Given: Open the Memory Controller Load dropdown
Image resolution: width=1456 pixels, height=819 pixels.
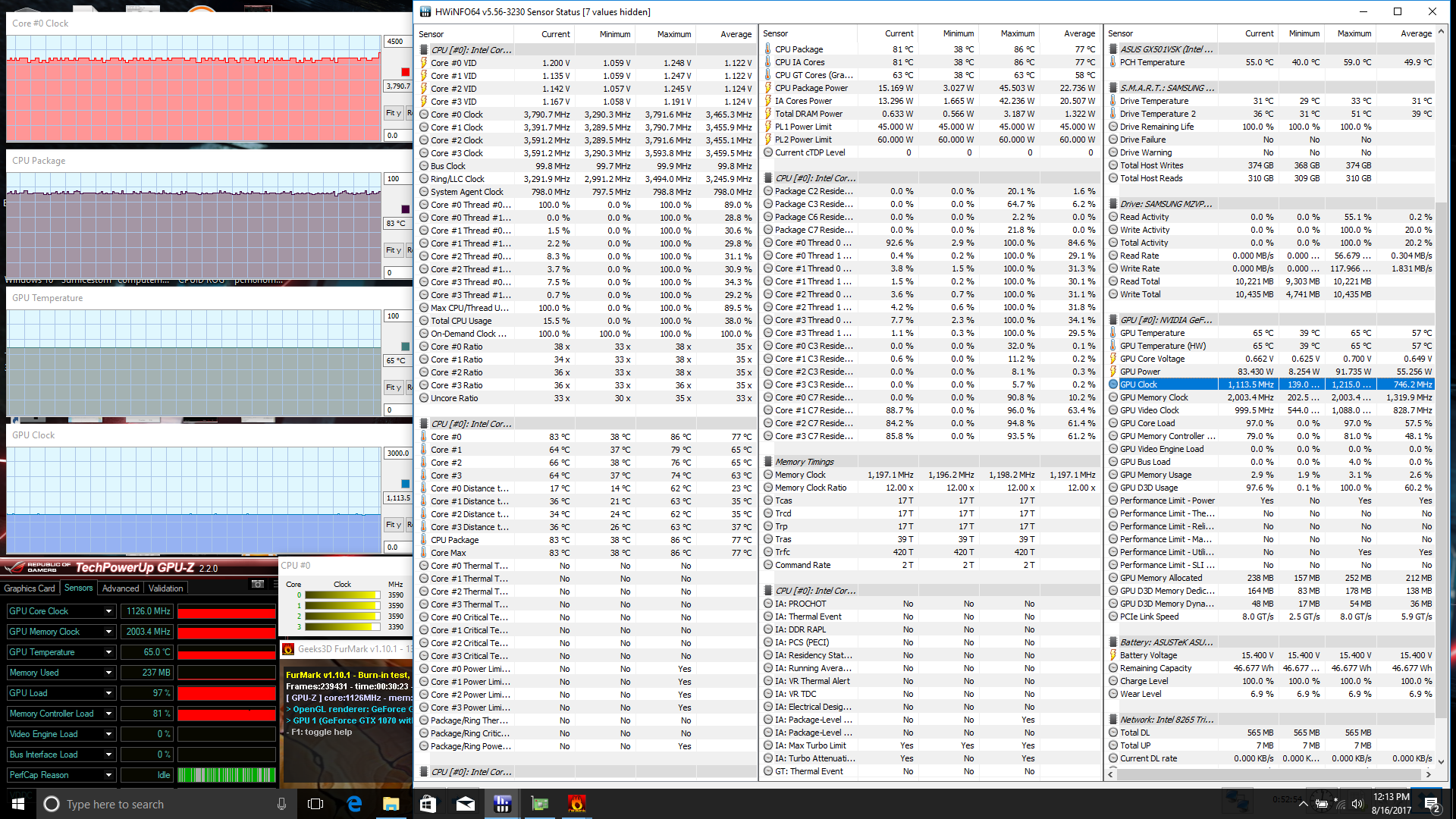Looking at the screenshot, I should click(x=108, y=714).
